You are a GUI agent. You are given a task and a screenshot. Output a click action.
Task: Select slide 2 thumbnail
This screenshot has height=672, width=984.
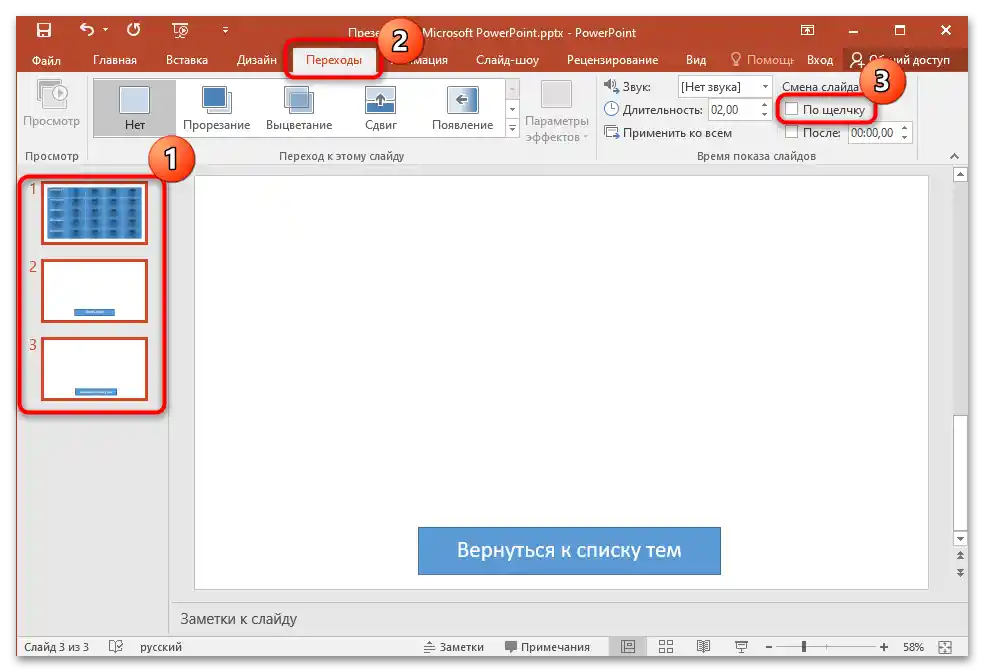coord(95,291)
